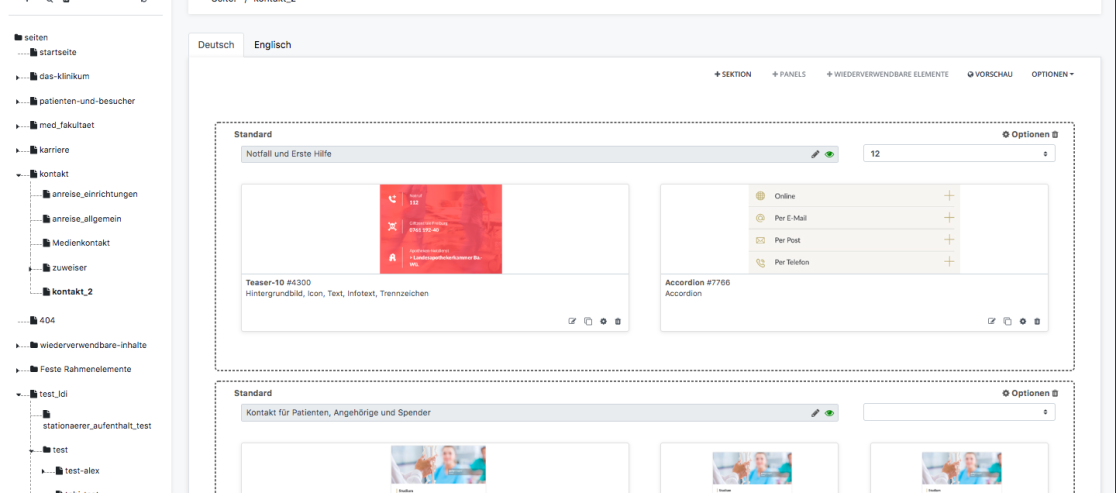
Task: Edit the Accordion #7766 panel
Action: click(x=991, y=322)
